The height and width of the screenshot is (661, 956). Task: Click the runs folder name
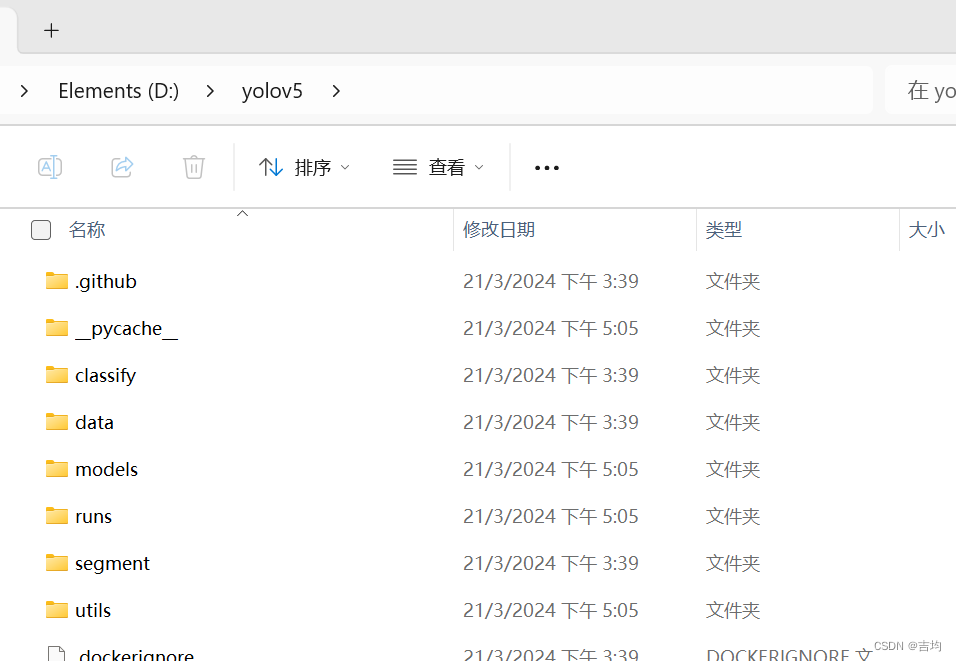click(x=93, y=516)
